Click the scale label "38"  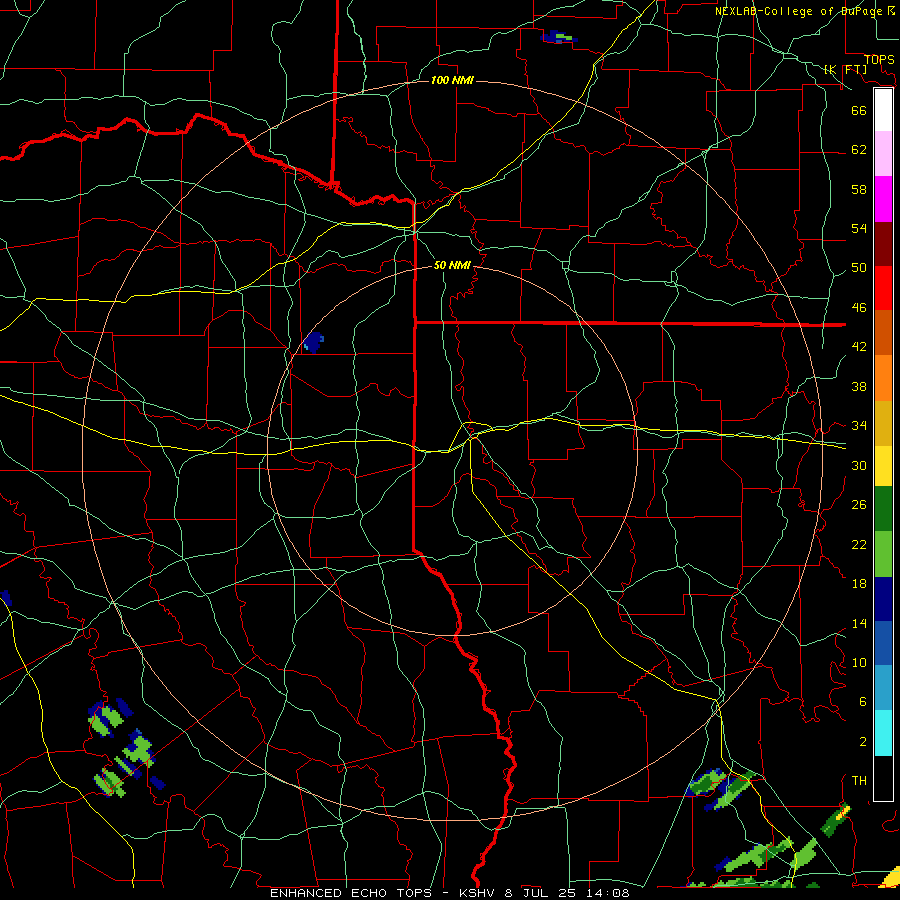click(x=859, y=386)
